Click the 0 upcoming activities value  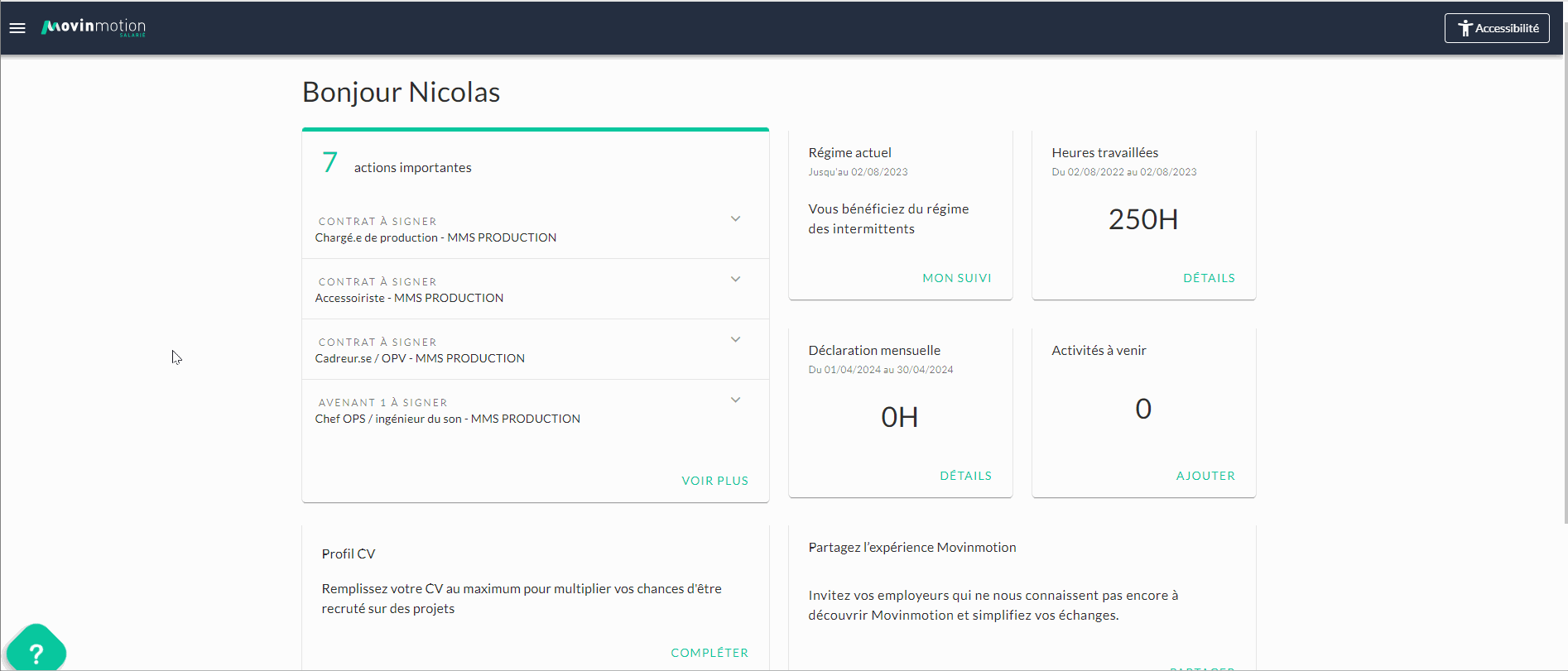tap(1143, 409)
